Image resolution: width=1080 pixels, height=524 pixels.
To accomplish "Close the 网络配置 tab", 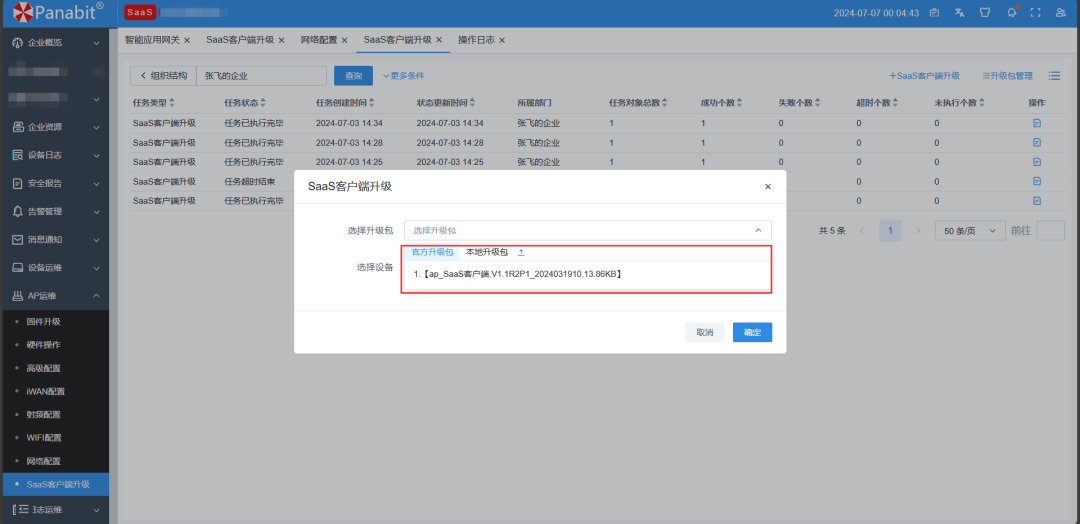I will click(344, 40).
